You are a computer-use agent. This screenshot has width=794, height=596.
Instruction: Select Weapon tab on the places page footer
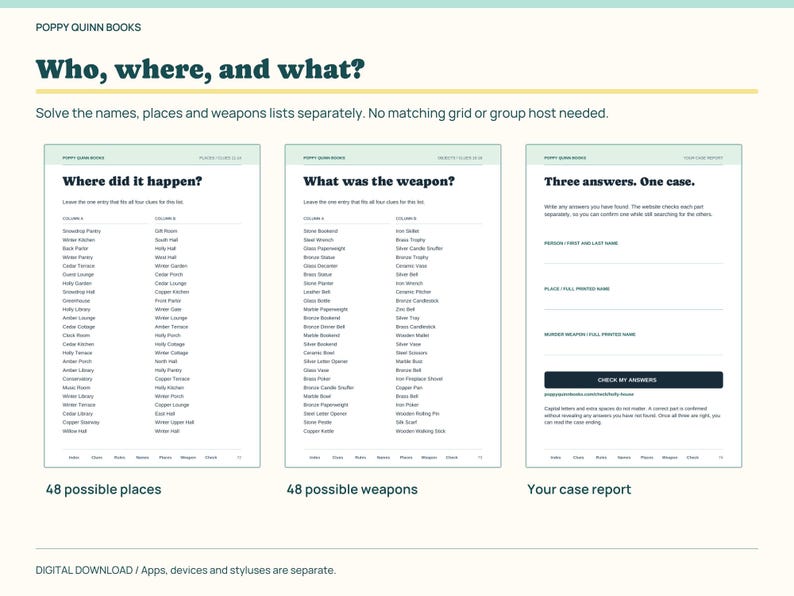tap(188, 457)
